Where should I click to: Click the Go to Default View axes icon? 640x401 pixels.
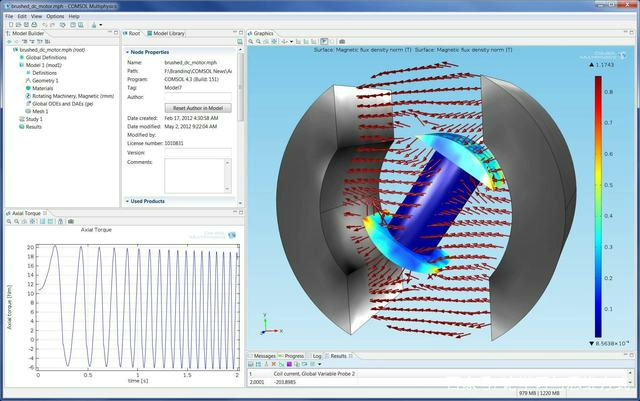[x=284, y=41]
